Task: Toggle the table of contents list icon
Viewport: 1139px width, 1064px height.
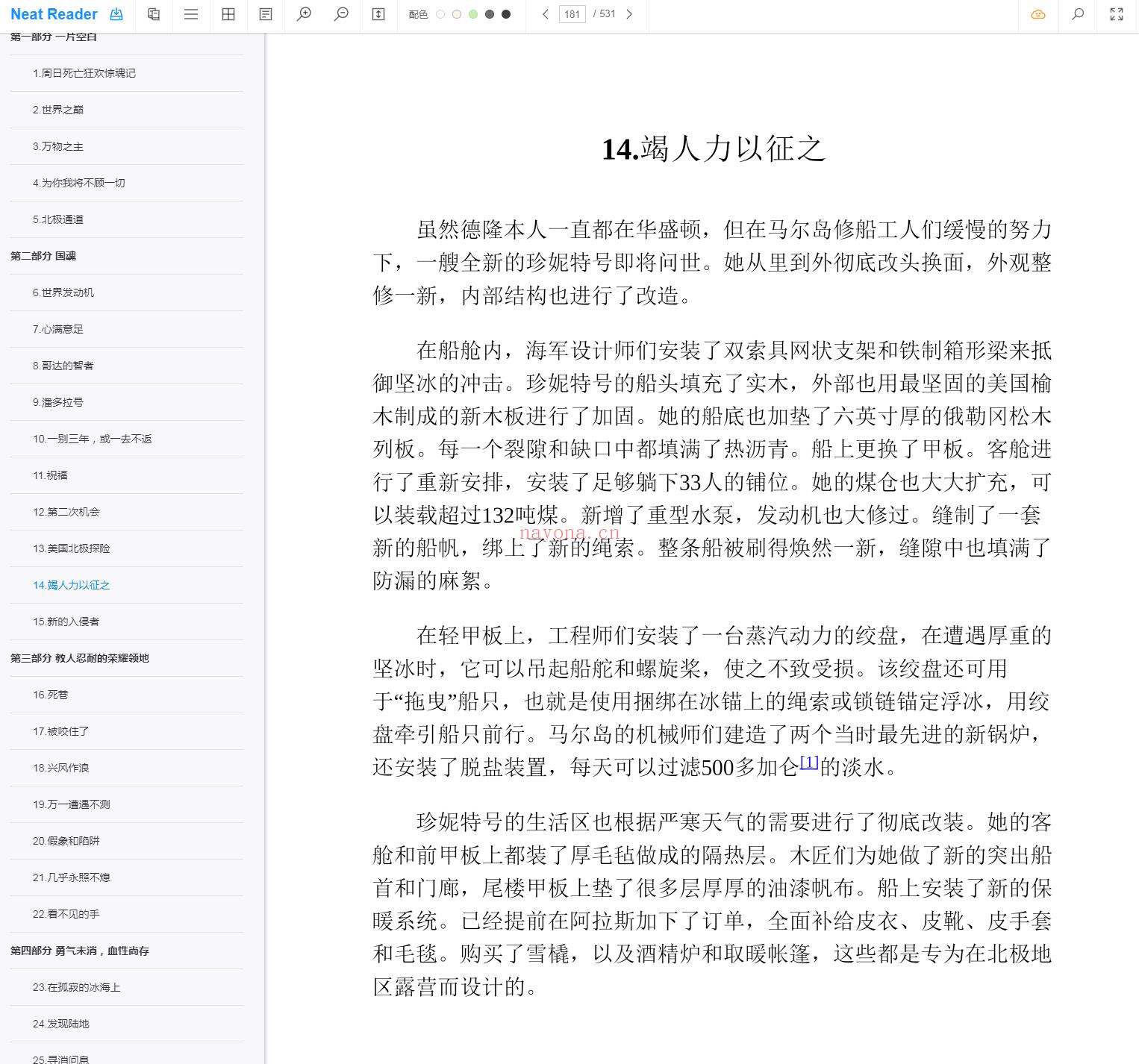Action: click(191, 14)
